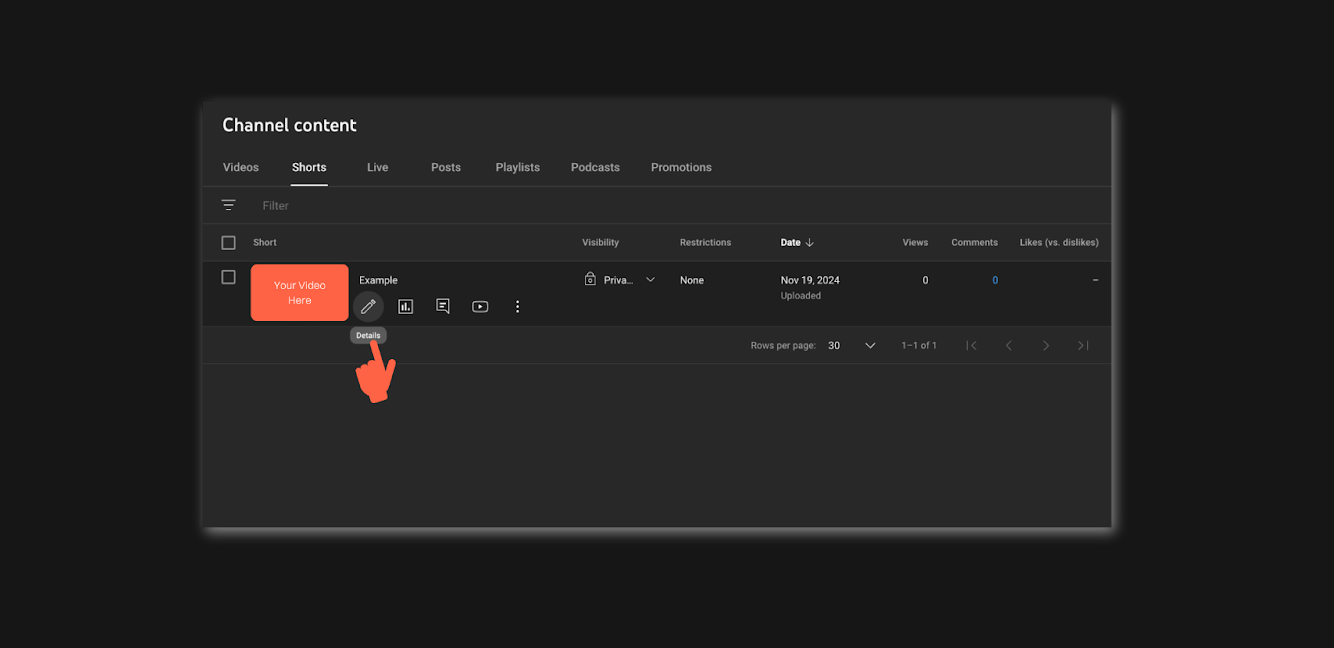Switch to the Videos tab

pos(240,167)
